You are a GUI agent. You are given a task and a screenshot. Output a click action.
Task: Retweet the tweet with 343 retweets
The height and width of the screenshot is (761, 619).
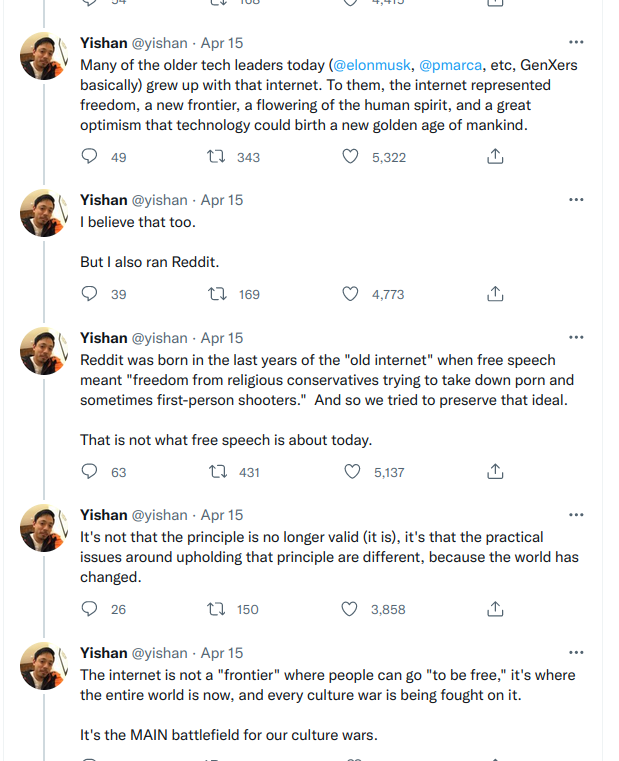click(x=216, y=156)
